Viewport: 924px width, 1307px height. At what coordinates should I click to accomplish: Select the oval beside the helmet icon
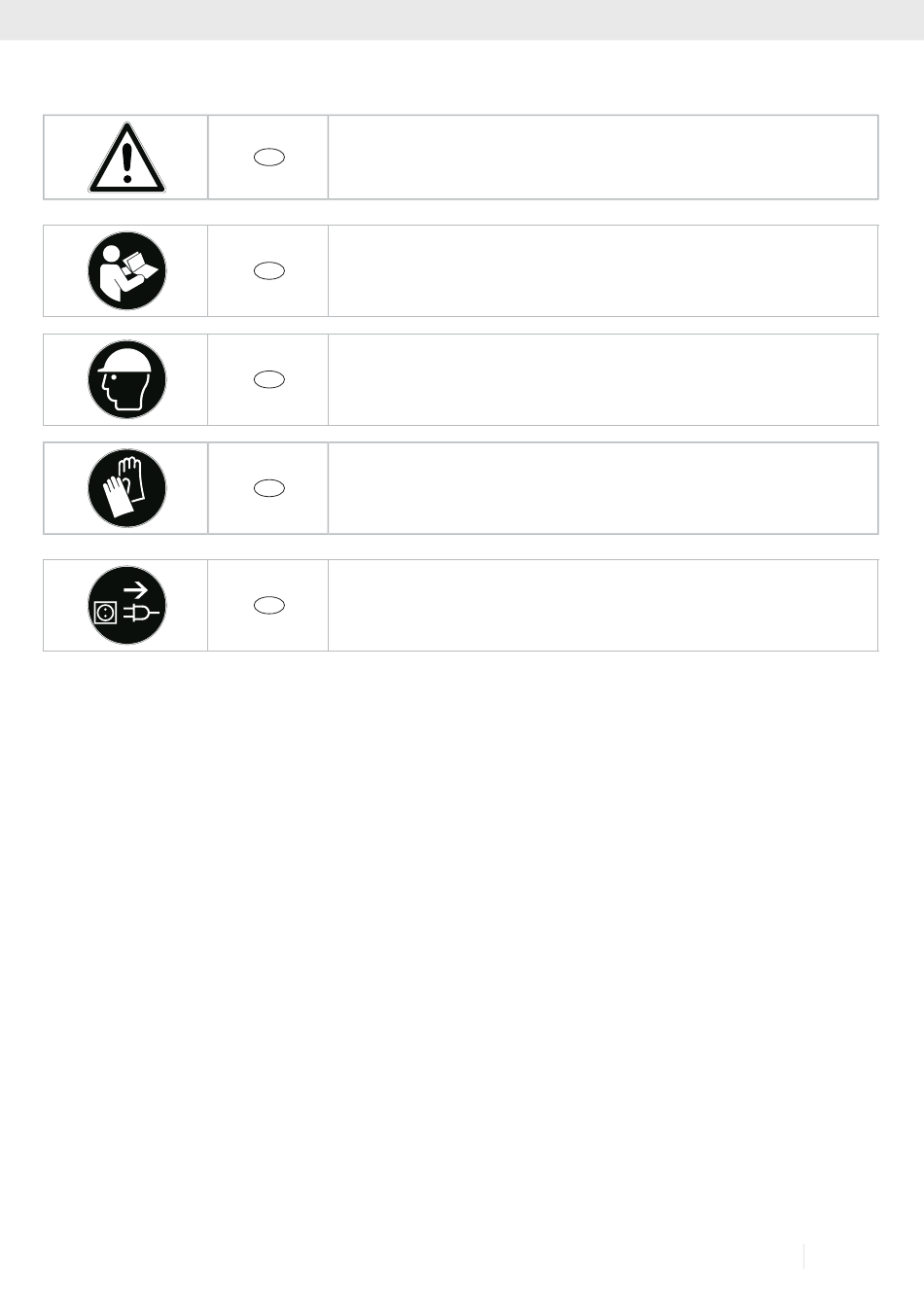point(269,379)
